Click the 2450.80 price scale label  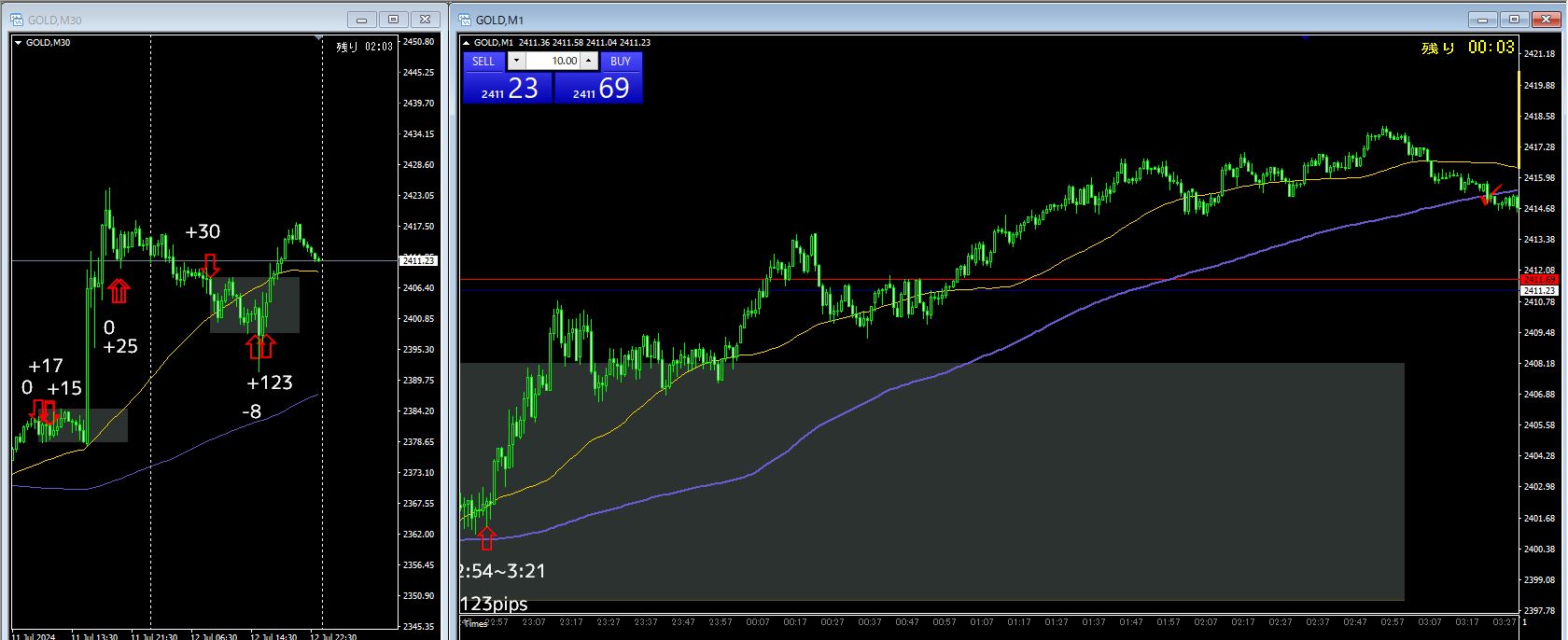coord(418,42)
